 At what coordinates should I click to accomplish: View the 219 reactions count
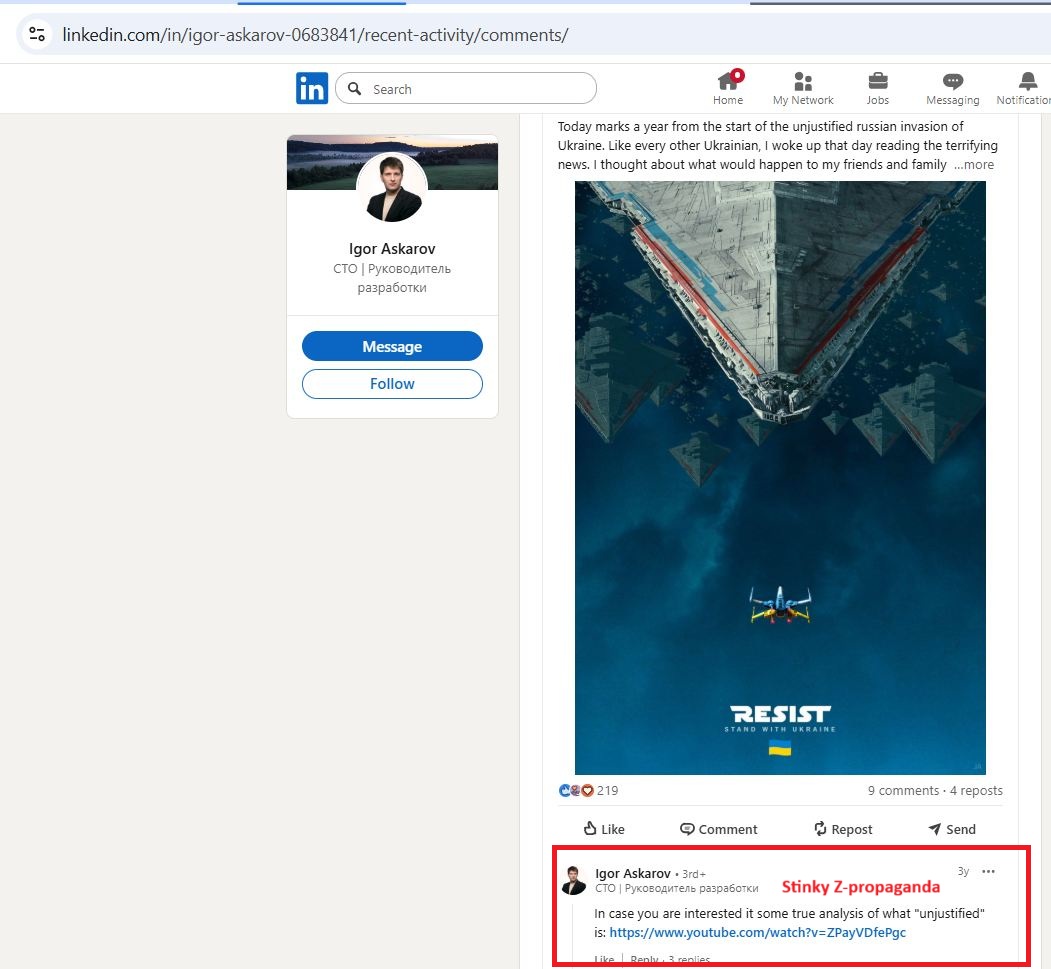[607, 790]
